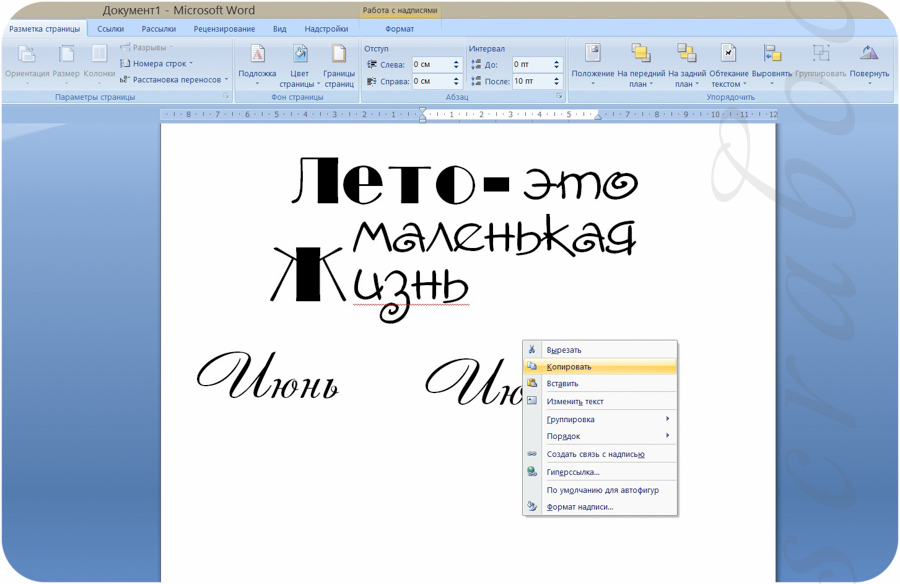Expand the Порядок submenu in context menu
This screenshot has width=900, height=584.
click(600, 436)
